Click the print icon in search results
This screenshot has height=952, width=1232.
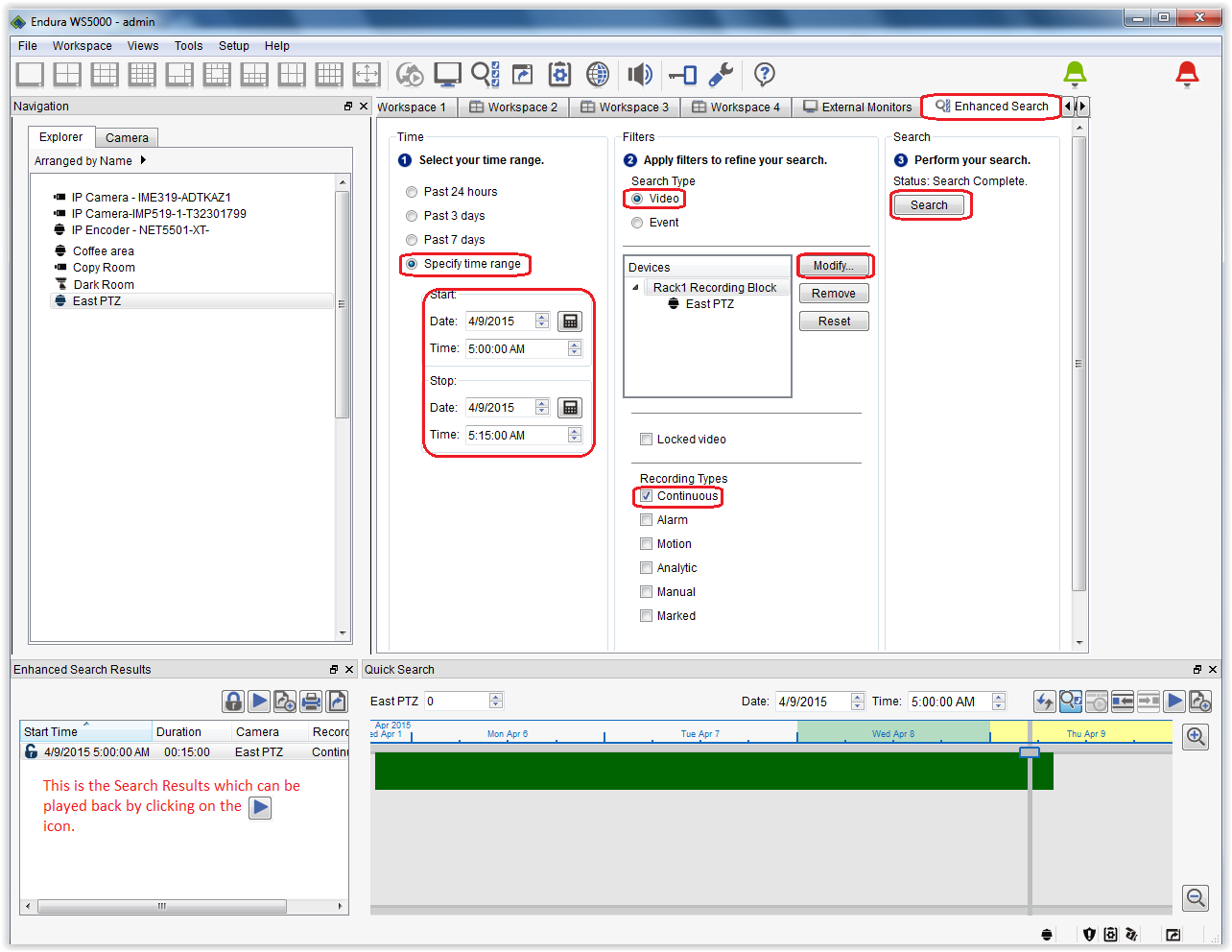click(x=311, y=701)
